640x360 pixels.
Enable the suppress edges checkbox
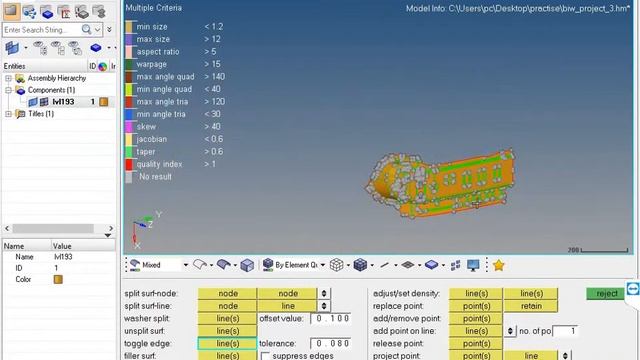[265, 356]
